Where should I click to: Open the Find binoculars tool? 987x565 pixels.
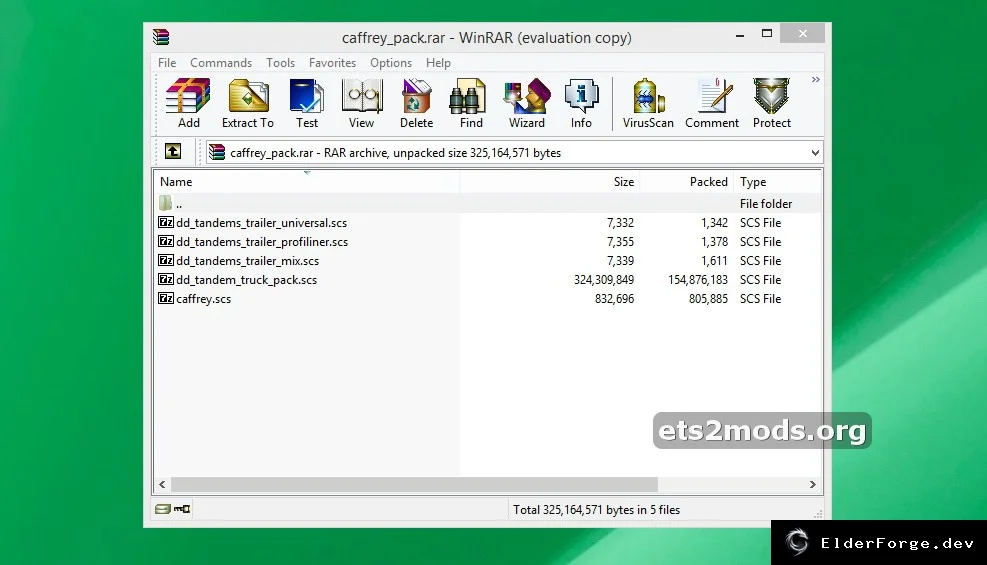point(471,104)
